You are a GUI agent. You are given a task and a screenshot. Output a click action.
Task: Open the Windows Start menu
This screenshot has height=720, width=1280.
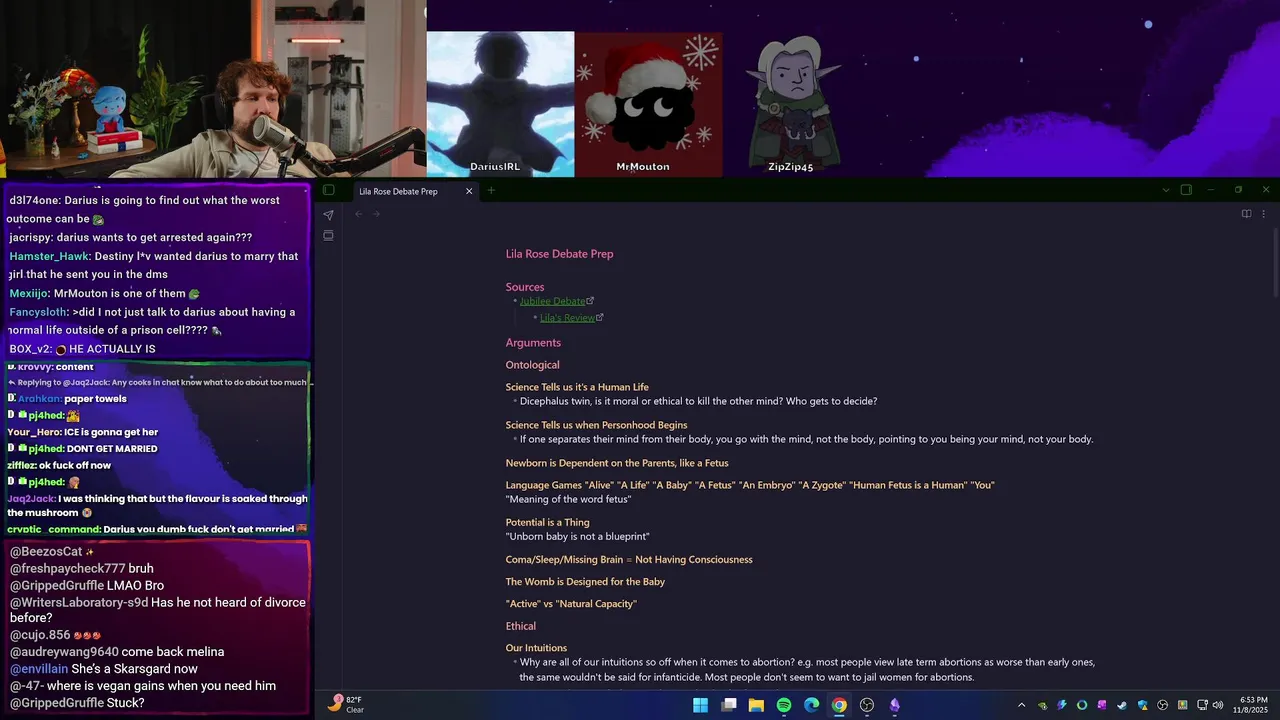pyautogui.click(x=701, y=705)
